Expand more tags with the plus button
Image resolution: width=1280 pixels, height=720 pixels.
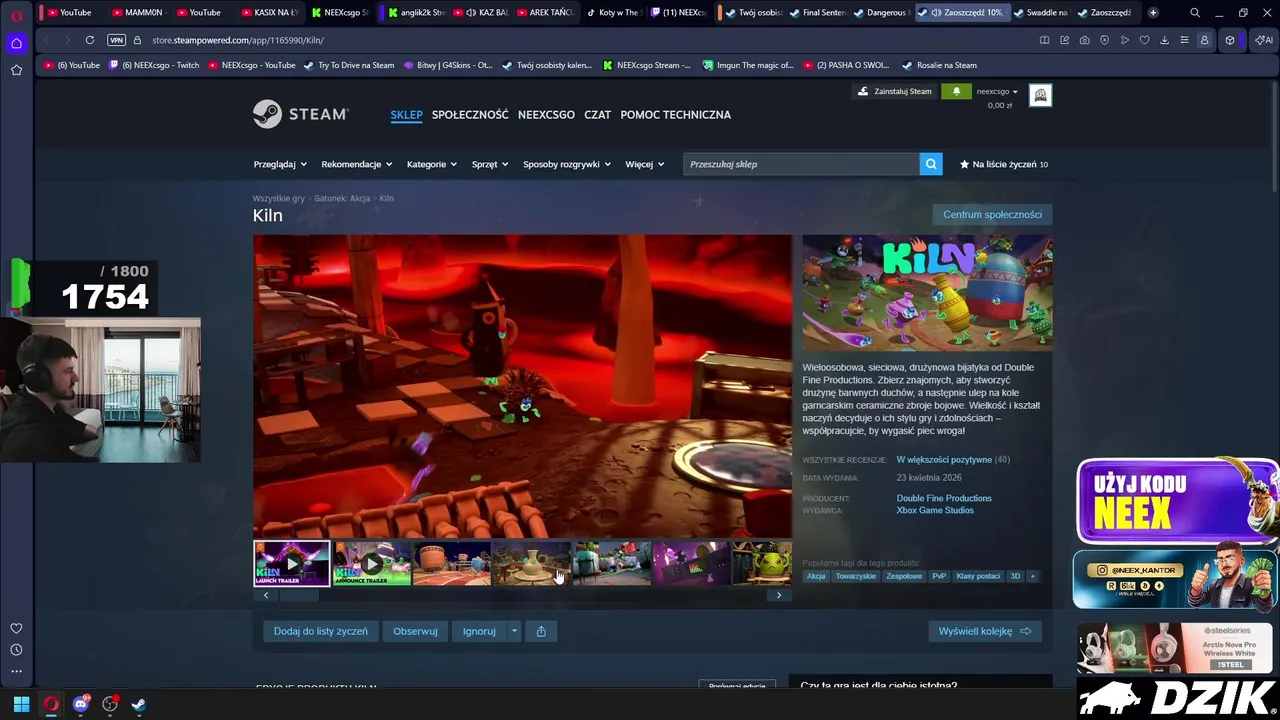tap(1032, 576)
